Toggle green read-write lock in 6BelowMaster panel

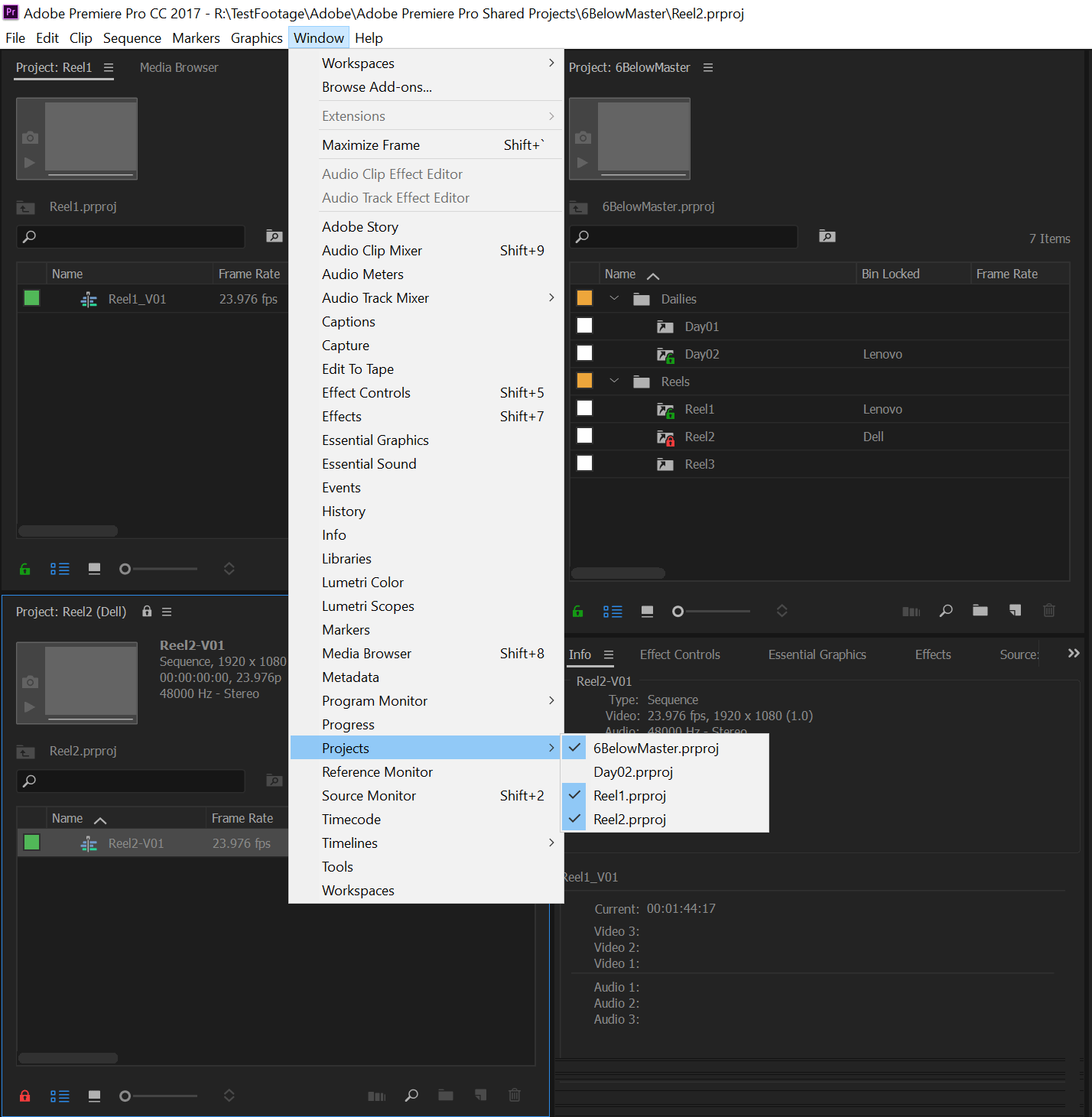[x=577, y=611]
